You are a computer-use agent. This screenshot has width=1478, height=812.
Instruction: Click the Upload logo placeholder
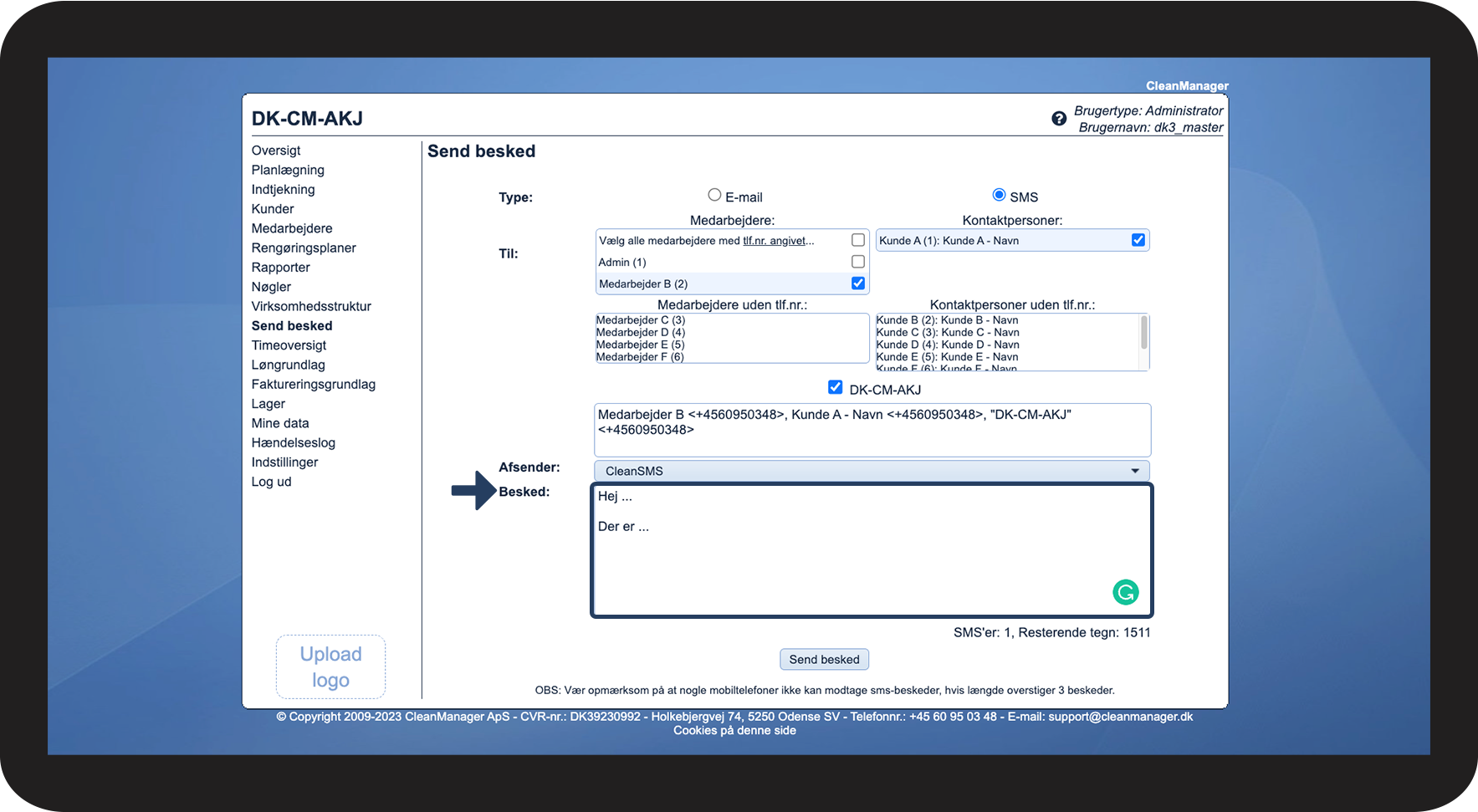click(x=330, y=666)
